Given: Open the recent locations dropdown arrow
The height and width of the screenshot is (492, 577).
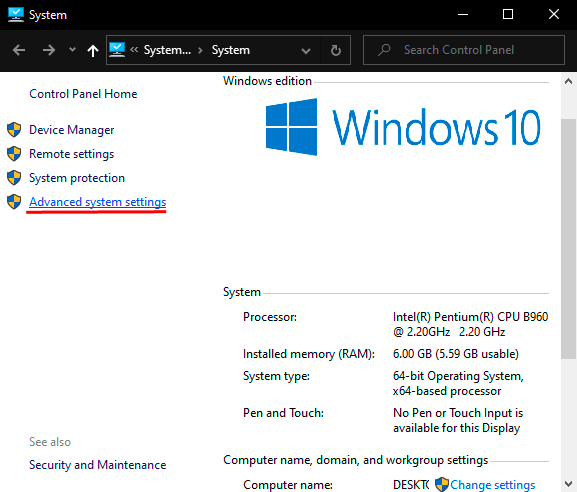Looking at the screenshot, I should (72, 49).
